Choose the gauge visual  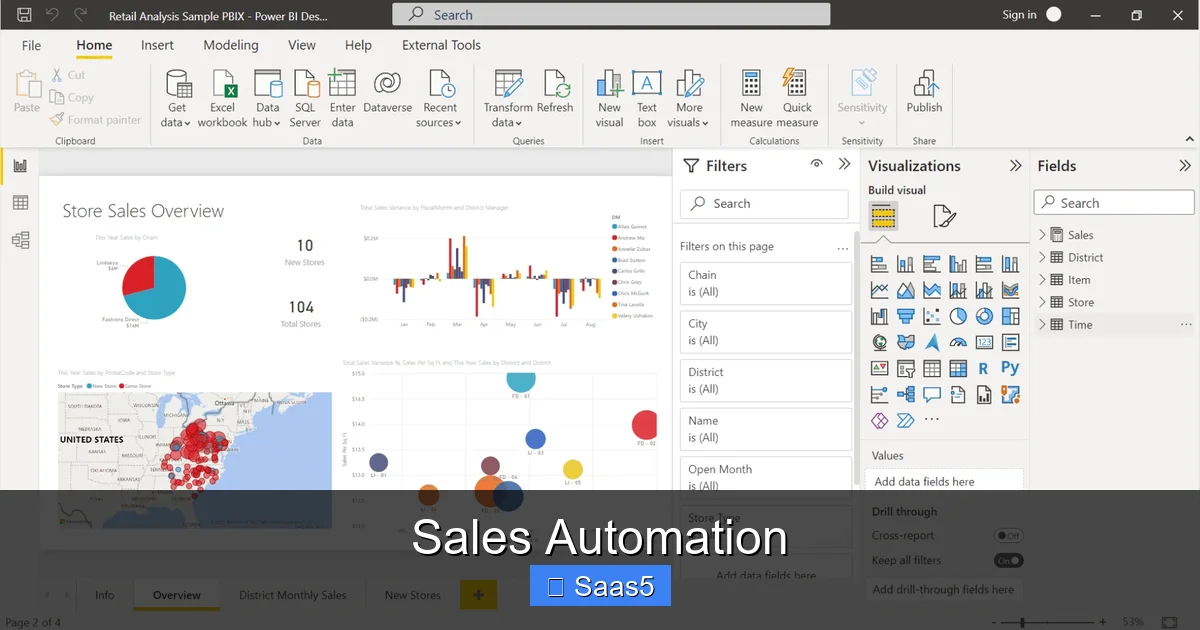coord(958,342)
